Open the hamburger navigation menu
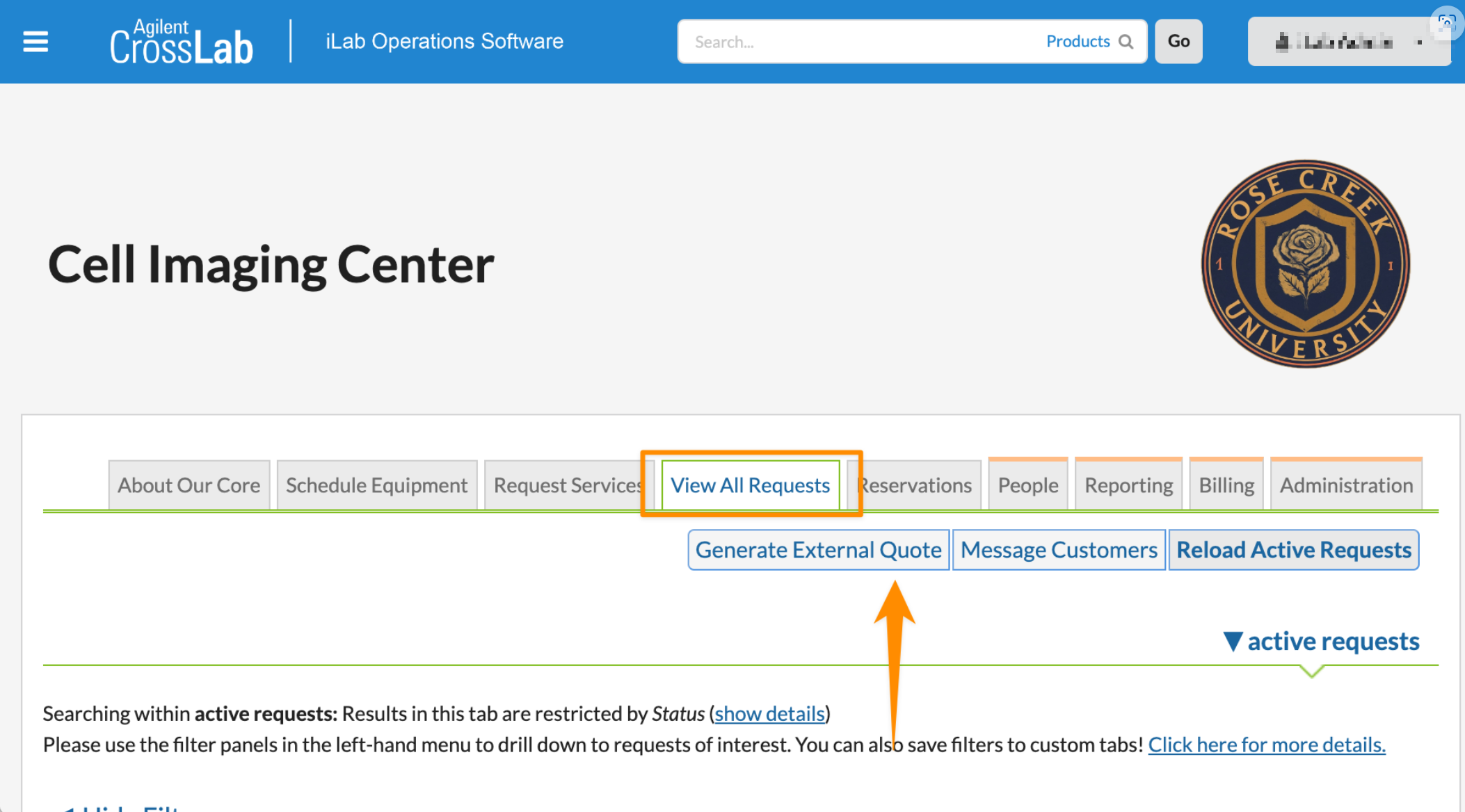This screenshot has width=1465, height=812. [x=35, y=42]
